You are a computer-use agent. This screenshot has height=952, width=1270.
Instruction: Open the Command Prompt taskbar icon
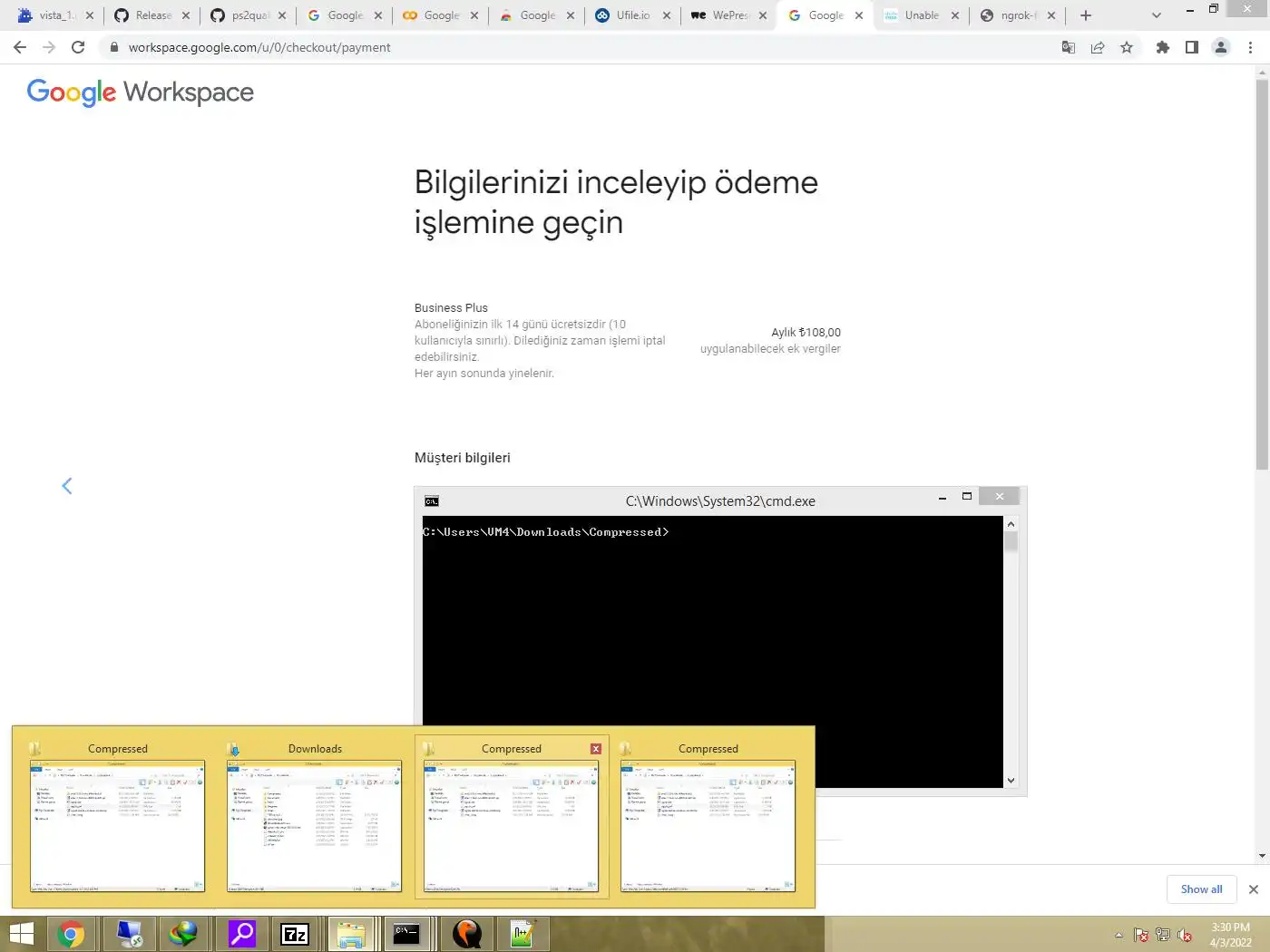[x=406, y=934]
